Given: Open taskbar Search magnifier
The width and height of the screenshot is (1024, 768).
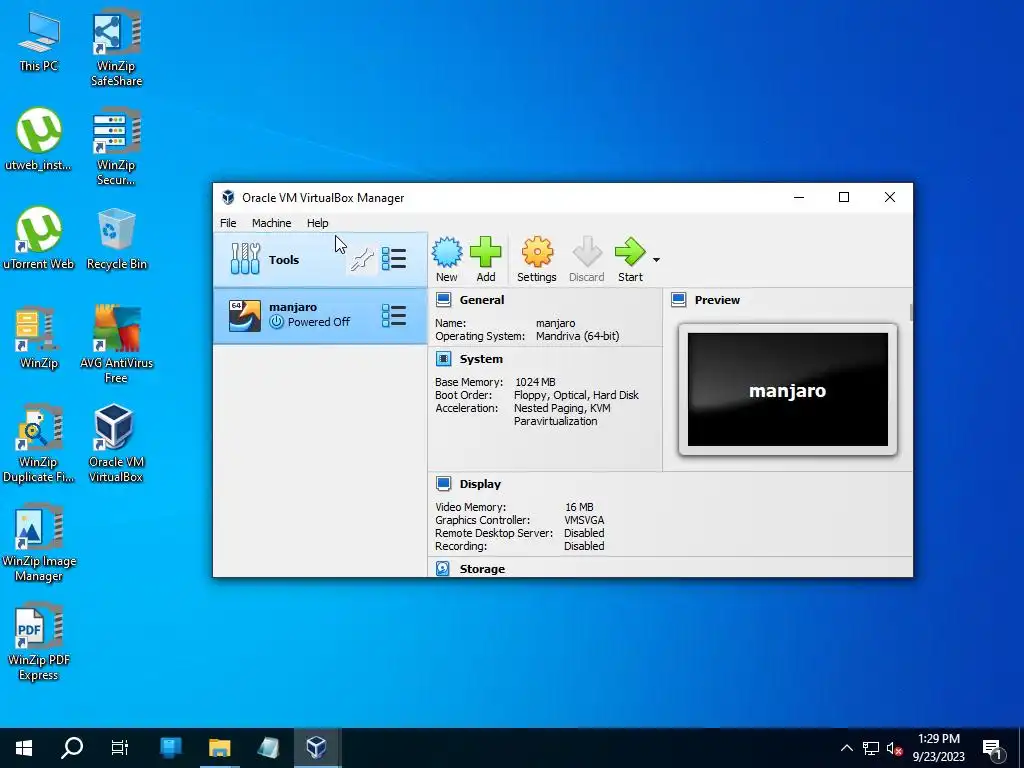Looking at the screenshot, I should coord(72,748).
